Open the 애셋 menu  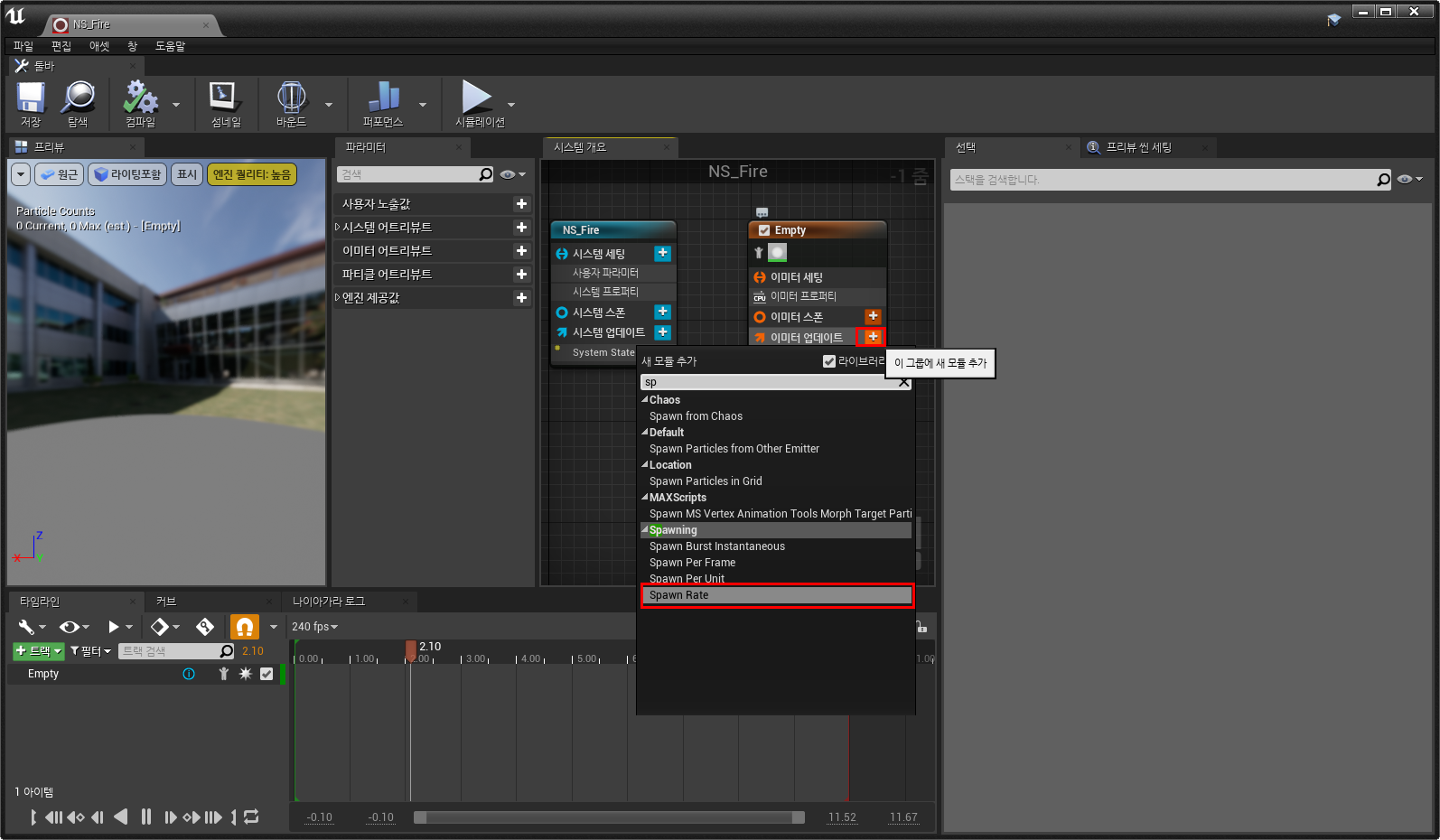pyautogui.click(x=99, y=46)
